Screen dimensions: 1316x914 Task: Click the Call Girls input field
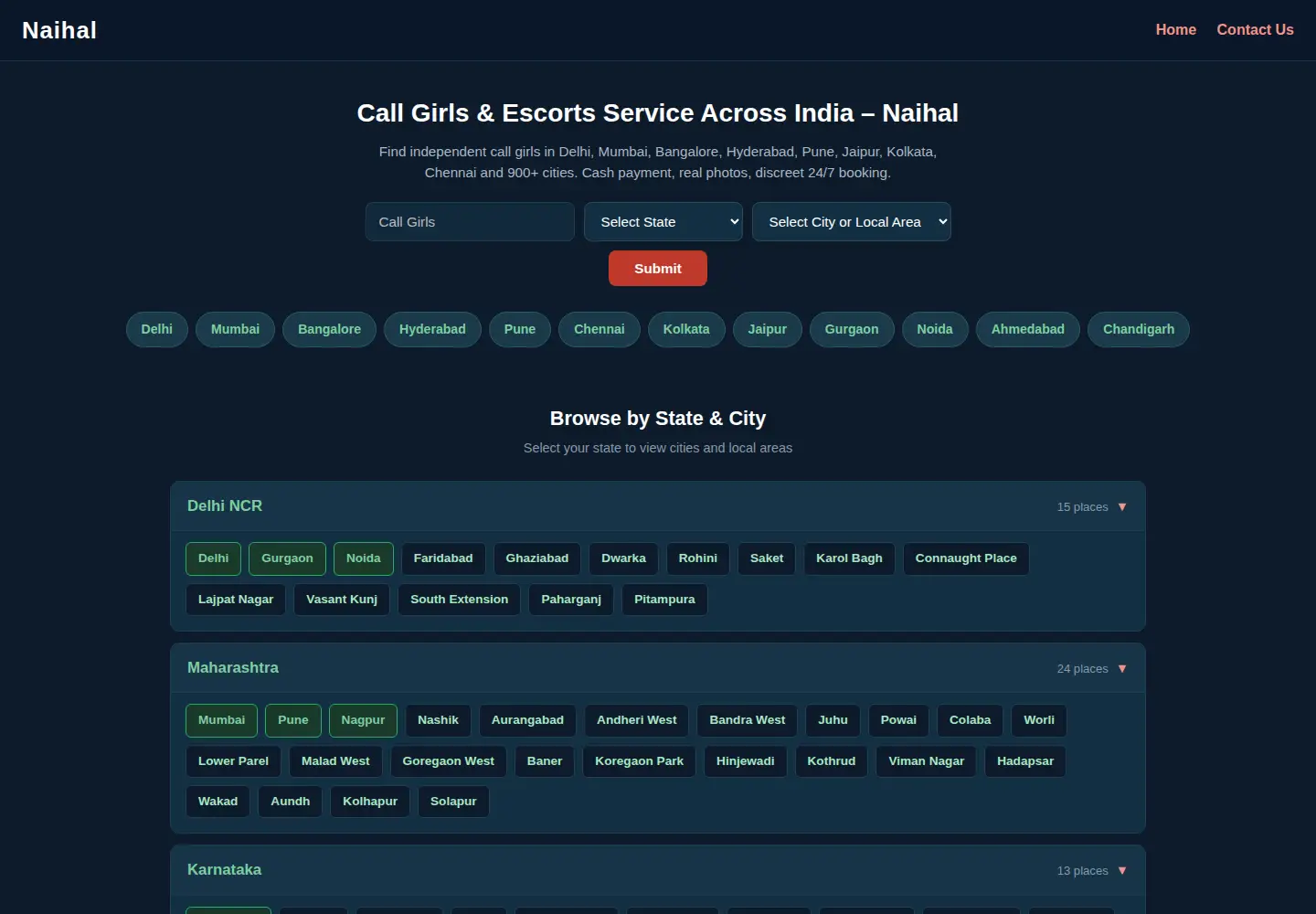[x=470, y=222]
